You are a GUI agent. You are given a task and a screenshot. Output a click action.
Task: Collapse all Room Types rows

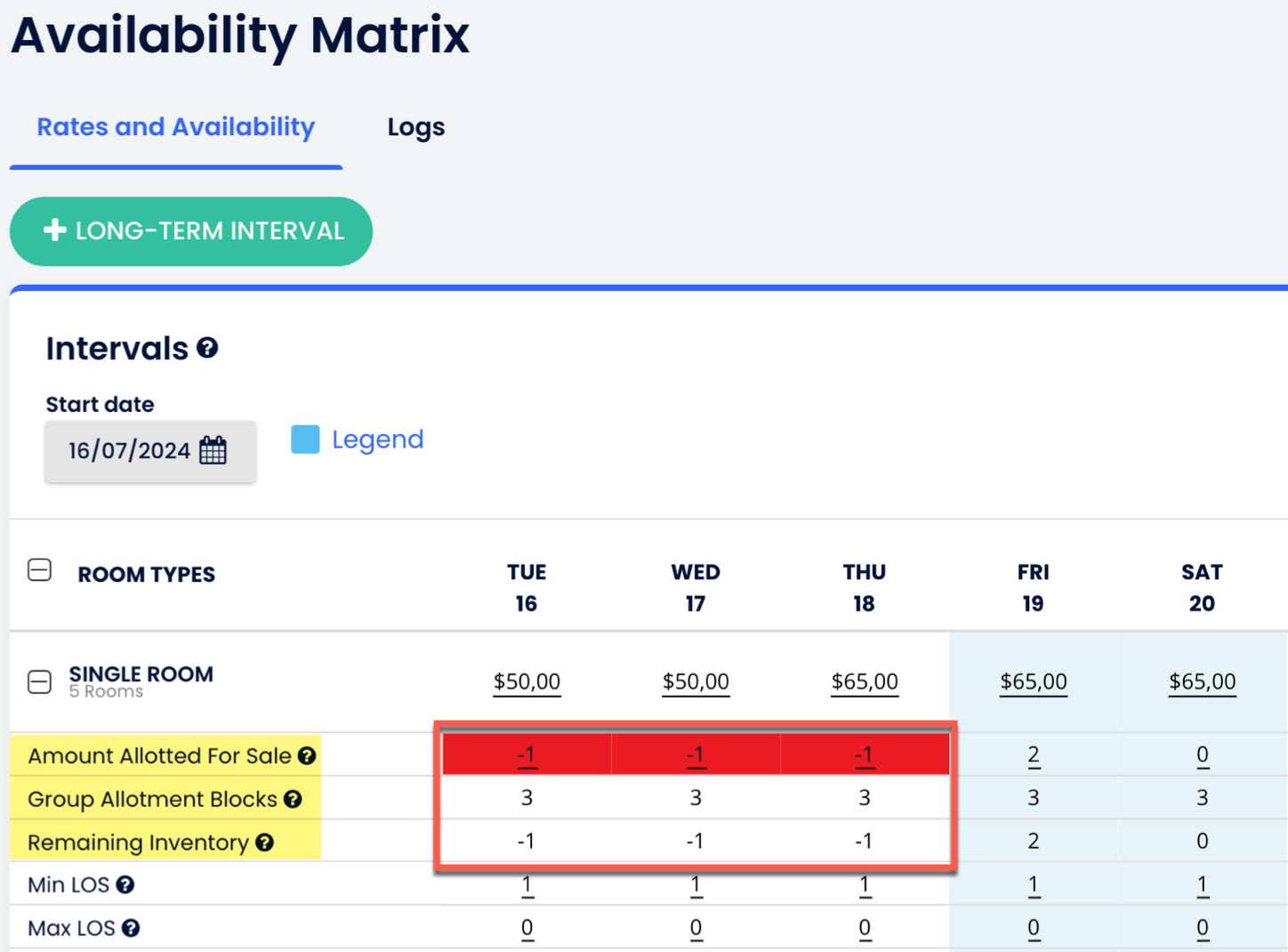coord(40,570)
